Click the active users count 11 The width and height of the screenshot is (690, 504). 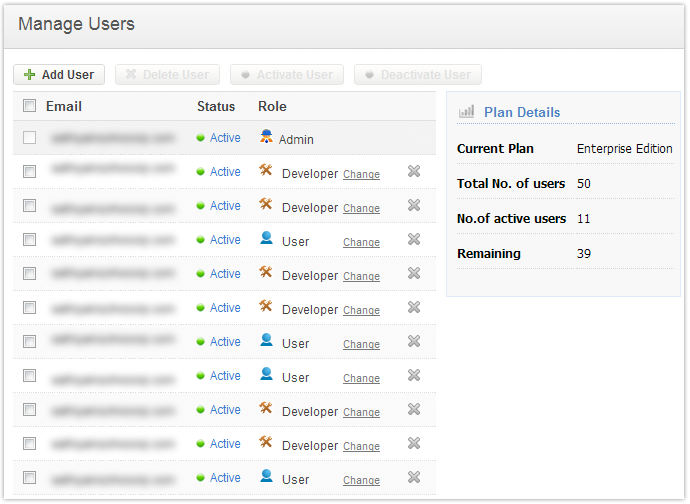coord(584,218)
